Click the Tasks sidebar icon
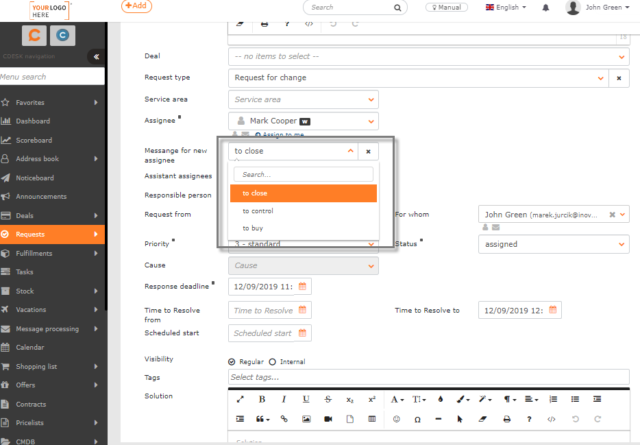 pos(5,272)
